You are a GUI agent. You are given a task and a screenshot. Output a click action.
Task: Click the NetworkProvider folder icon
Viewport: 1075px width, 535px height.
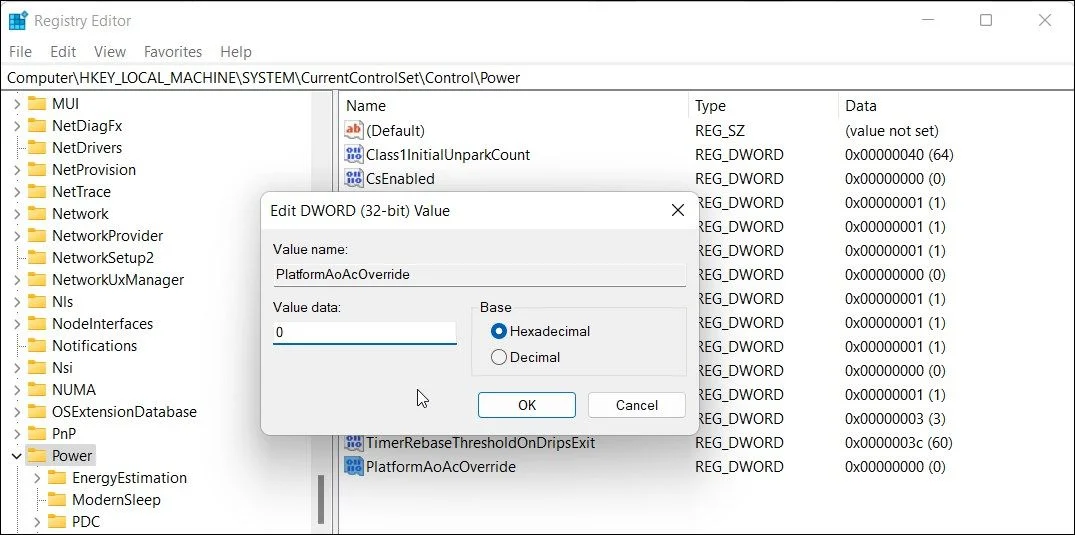coord(36,235)
